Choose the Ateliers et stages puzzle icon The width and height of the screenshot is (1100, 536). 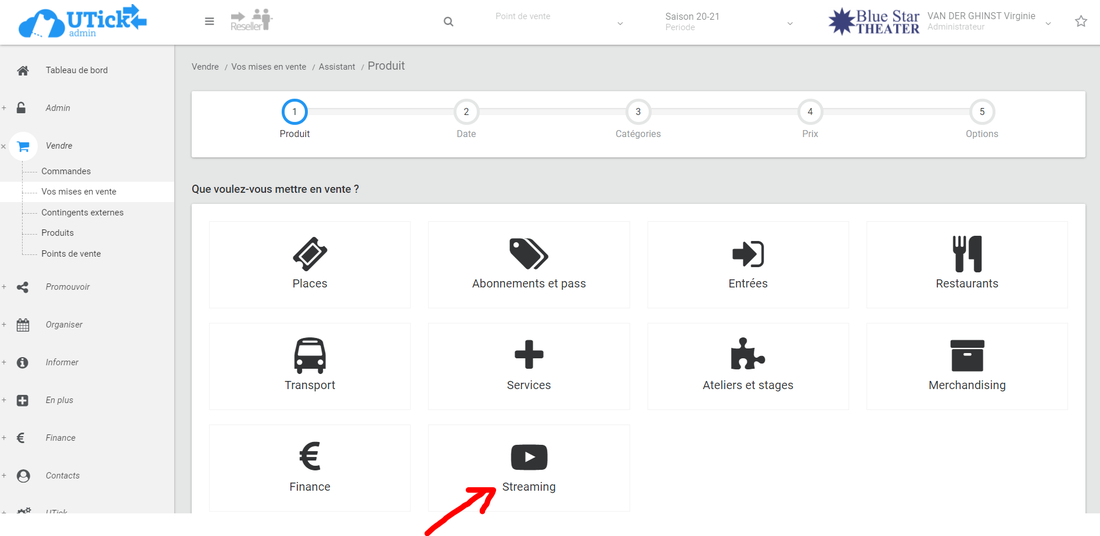coord(748,355)
